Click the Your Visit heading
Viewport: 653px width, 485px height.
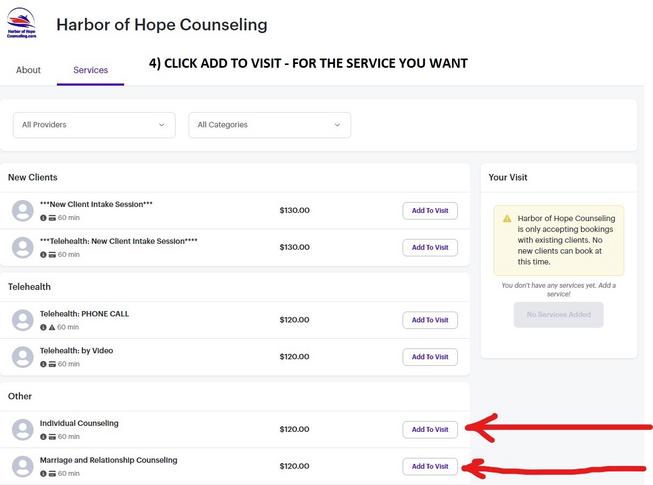click(508, 177)
